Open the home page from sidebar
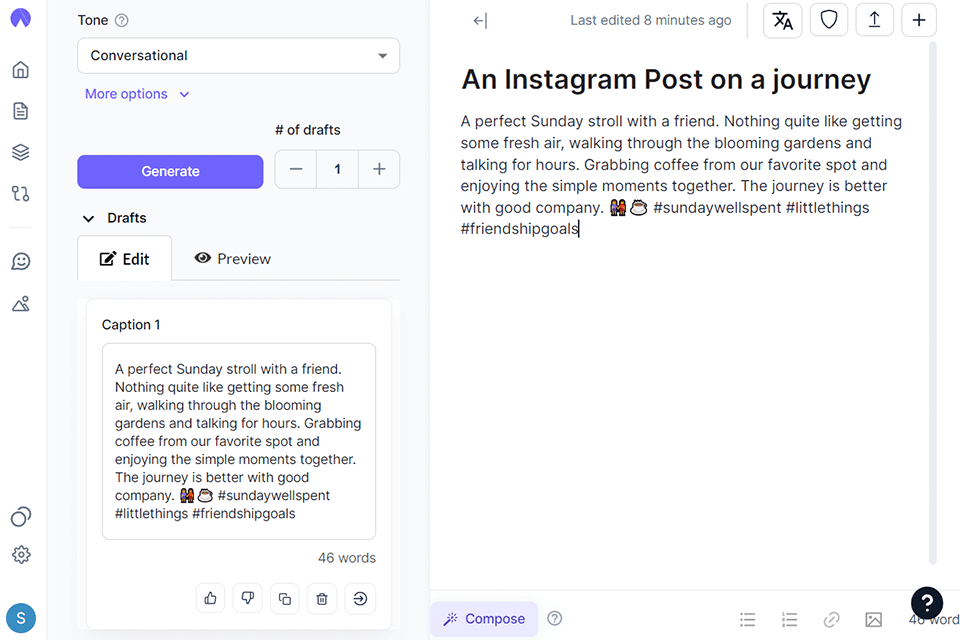The width and height of the screenshot is (960, 640). tap(21, 70)
